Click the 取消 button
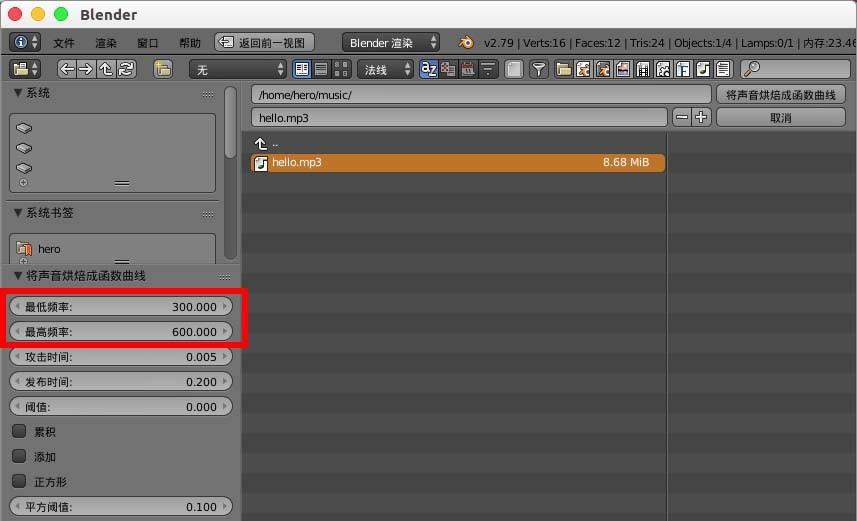This screenshot has height=521, width=857. point(780,118)
